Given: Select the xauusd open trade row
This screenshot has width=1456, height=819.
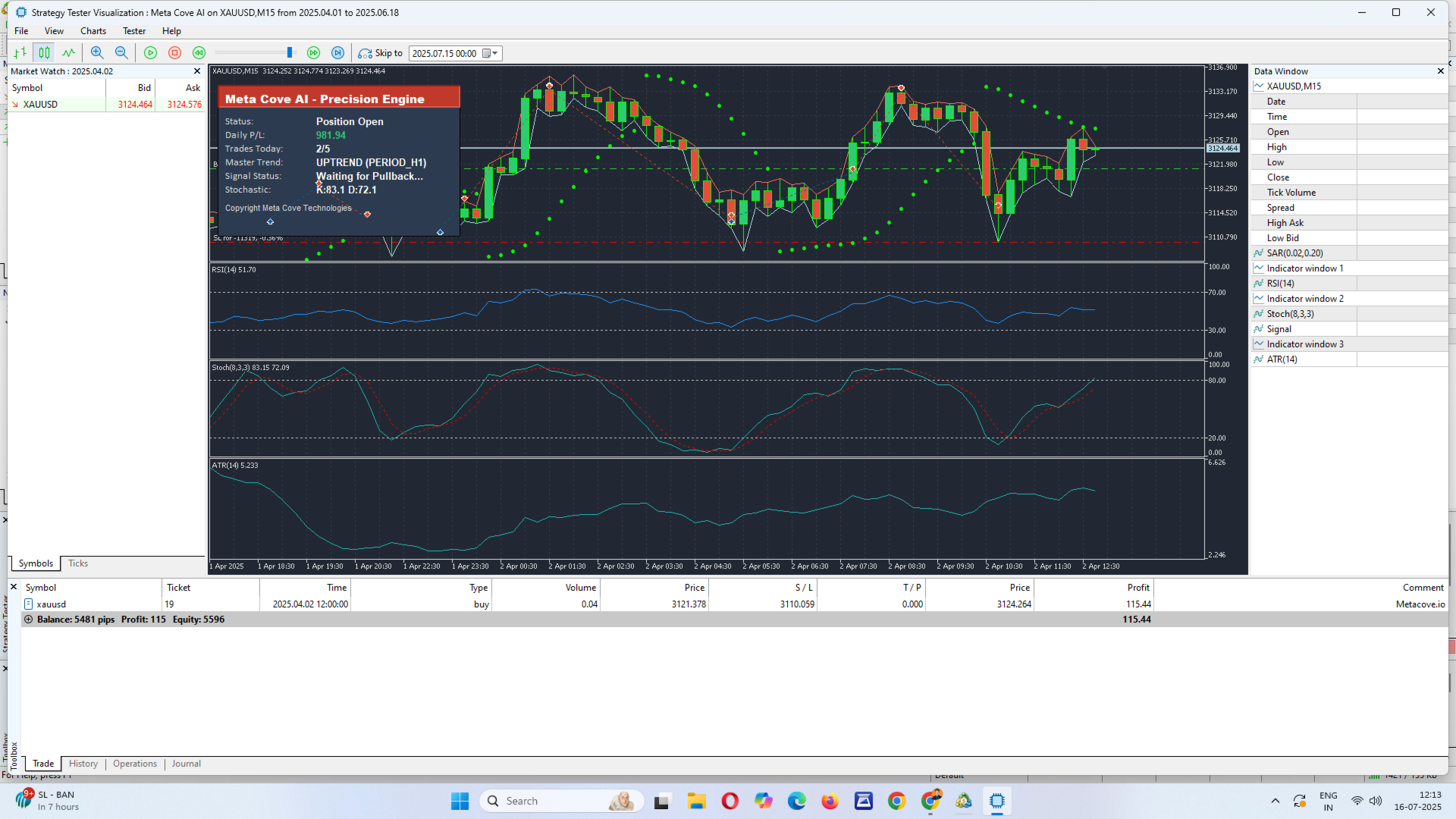Looking at the screenshot, I should point(734,604).
